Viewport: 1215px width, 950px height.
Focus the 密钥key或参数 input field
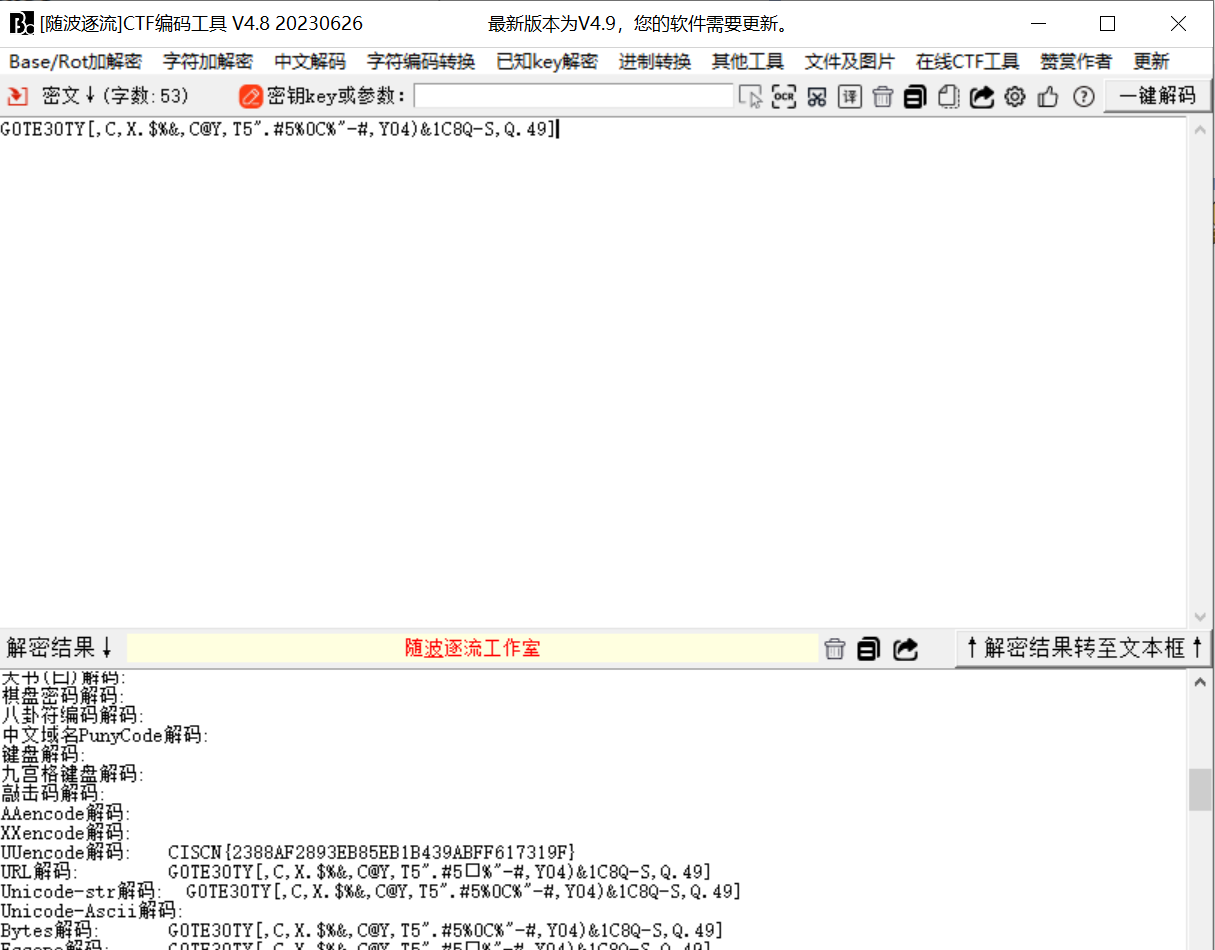point(573,96)
